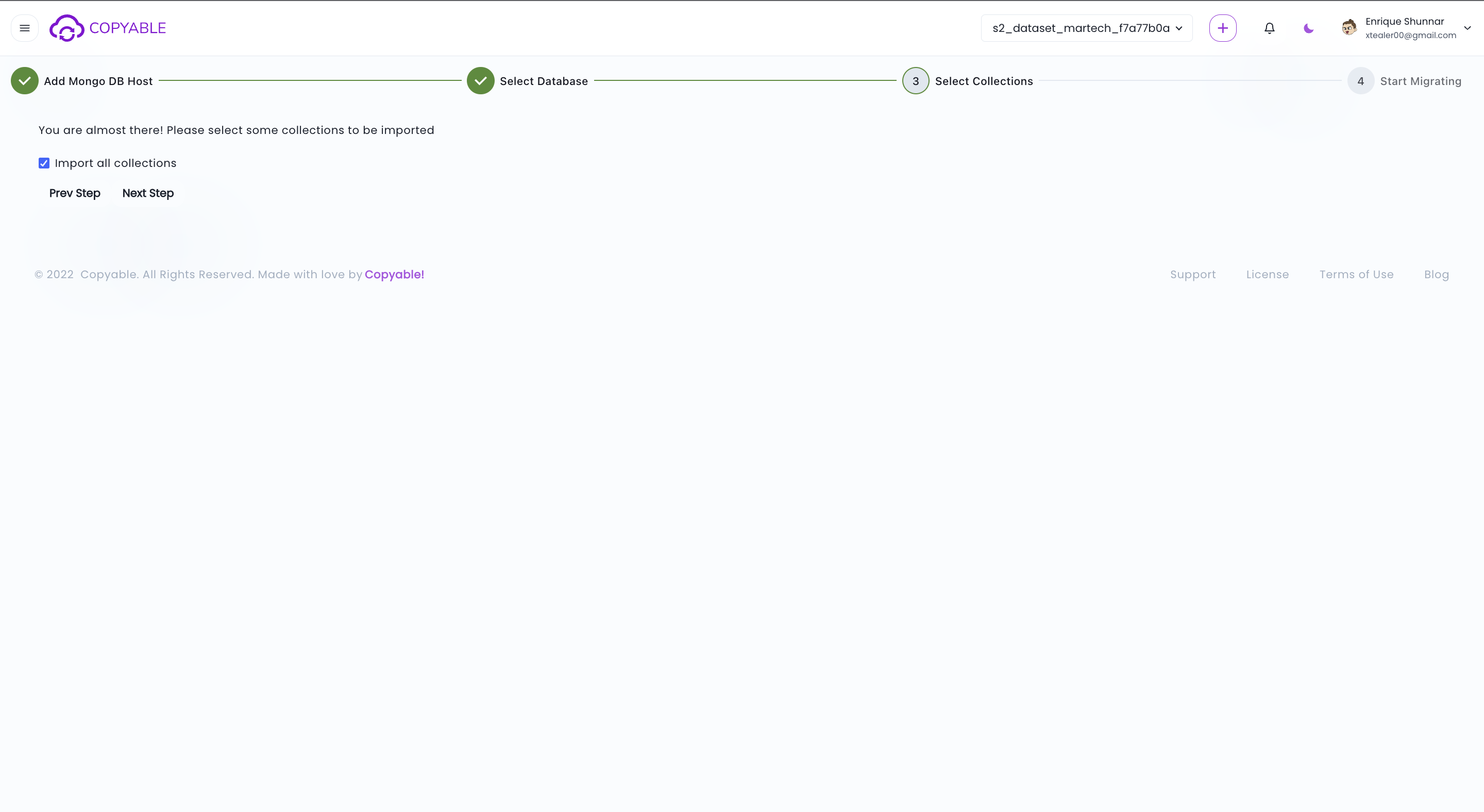Follow the Copyable! footer link
The width and height of the screenshot is (1484, 812).
[x=394, y=274]
